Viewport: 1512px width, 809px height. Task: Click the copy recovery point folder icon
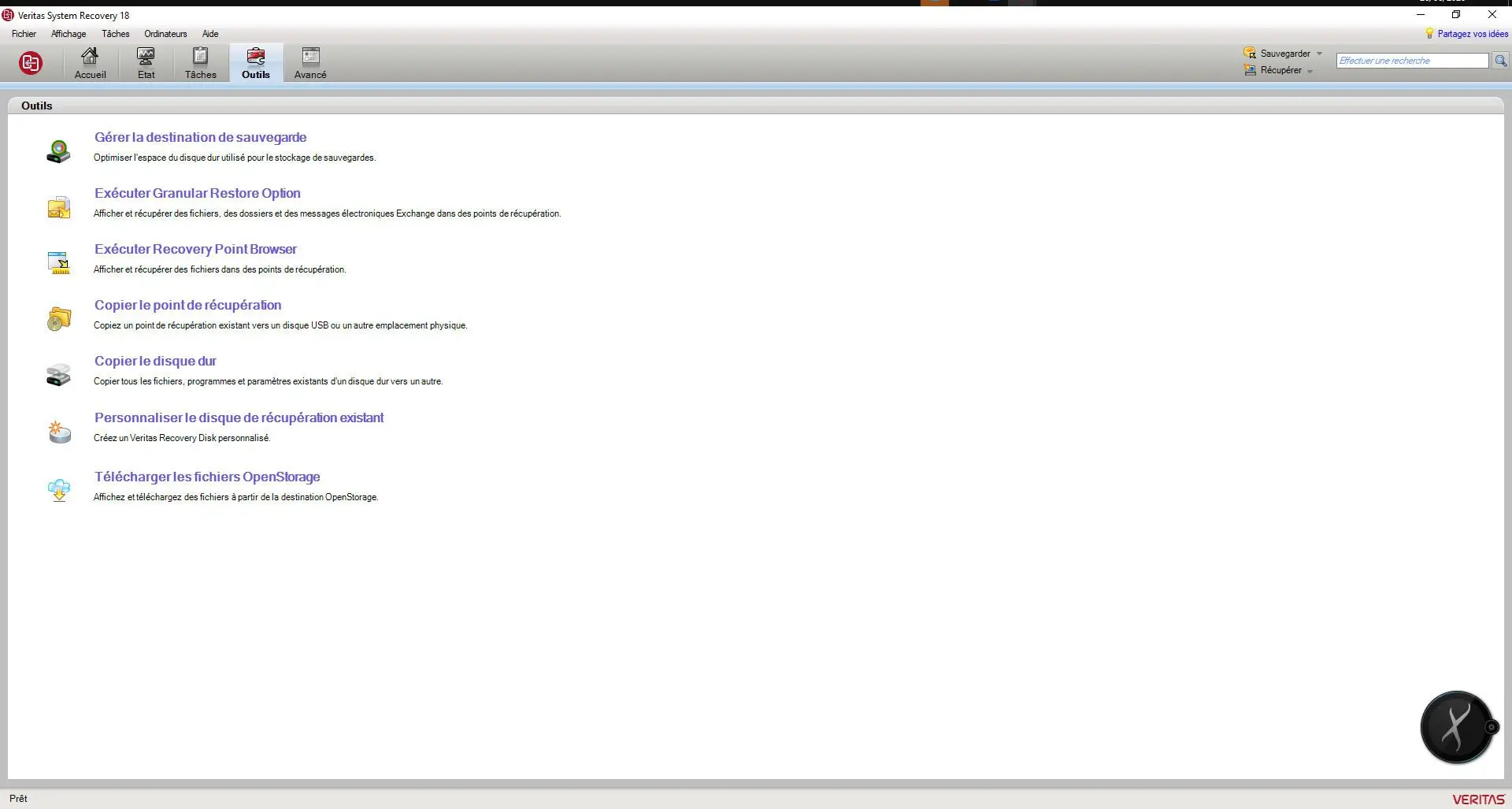(x=59, y=318)
